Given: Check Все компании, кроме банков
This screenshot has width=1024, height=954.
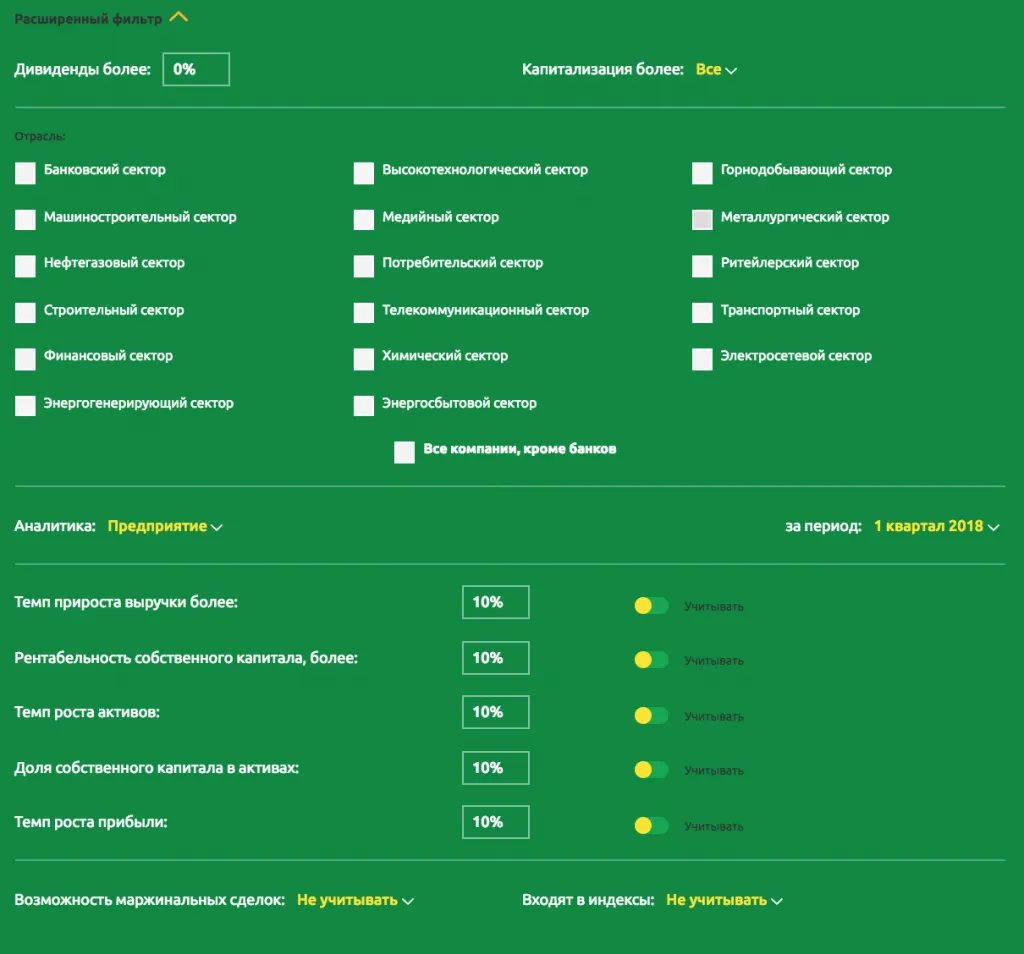Looking at the screenshot, I should 404,452.
